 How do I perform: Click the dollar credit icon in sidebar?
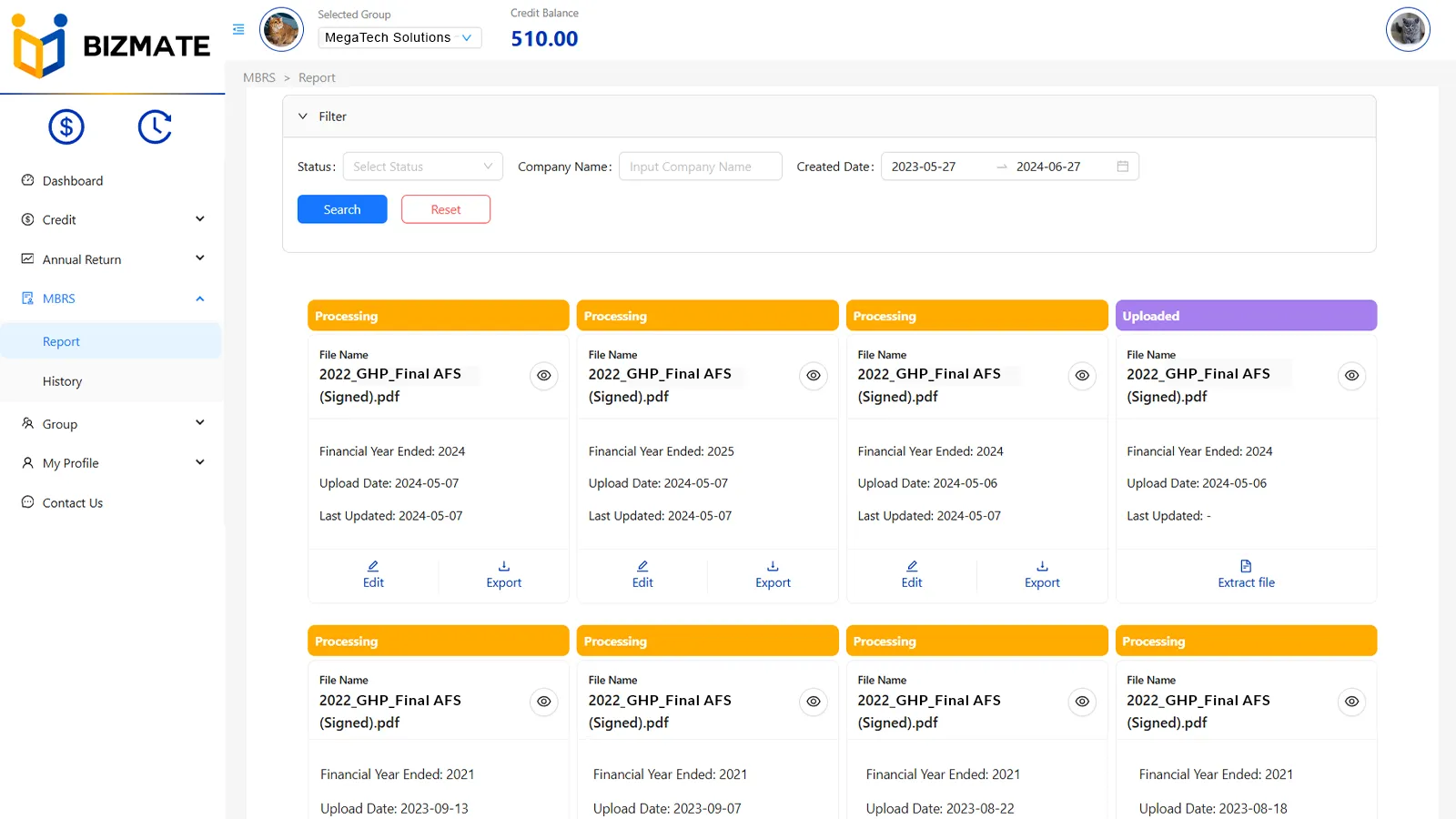(66, 126)
